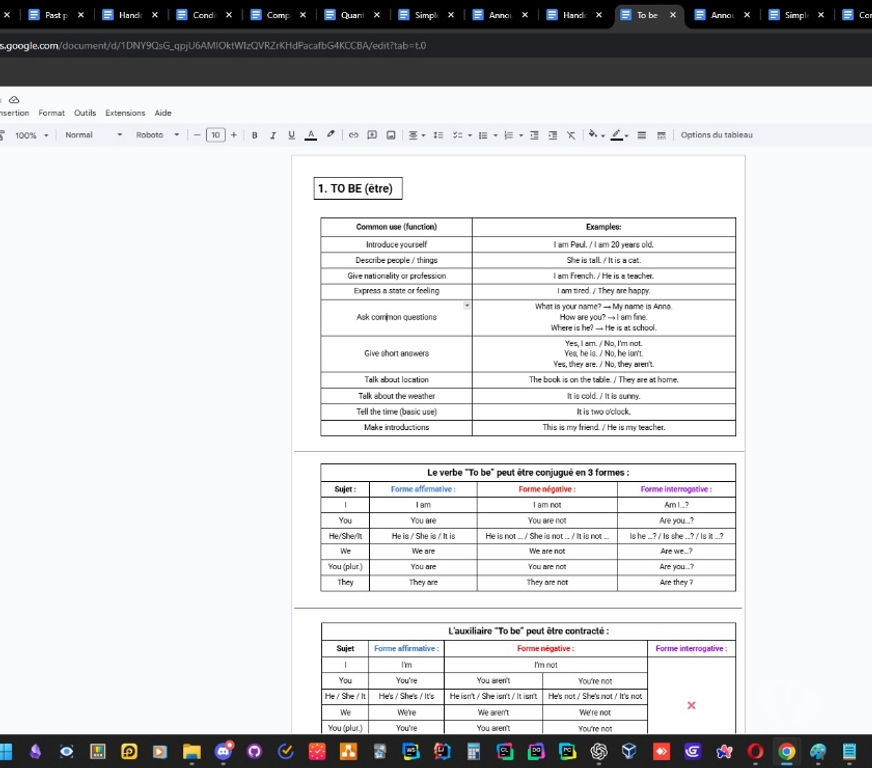Viewport: 872px width, 768px height.
Task: Click the line spacing icon
Action: point(438,135)
